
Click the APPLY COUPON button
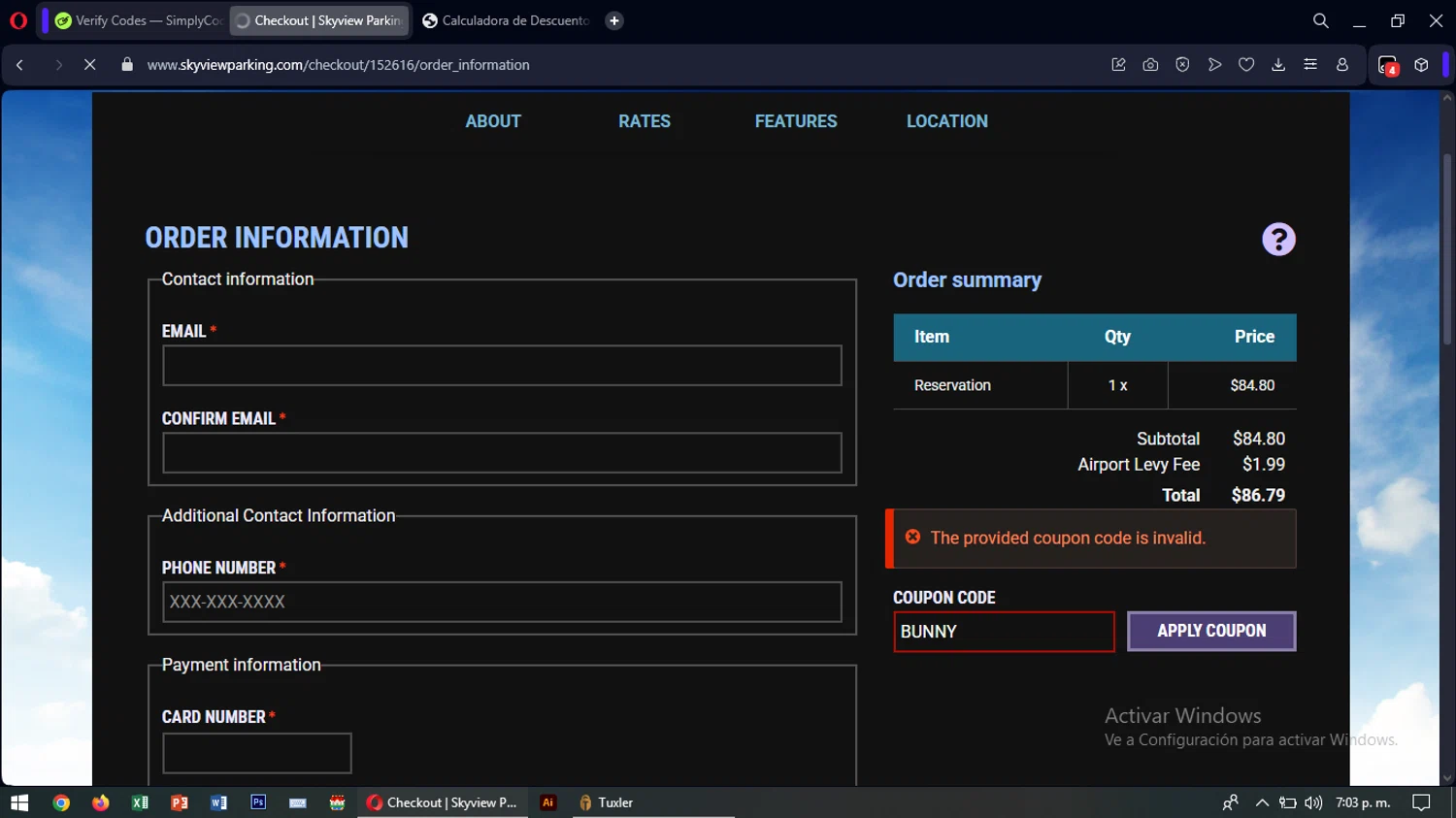coord(1211,631)
